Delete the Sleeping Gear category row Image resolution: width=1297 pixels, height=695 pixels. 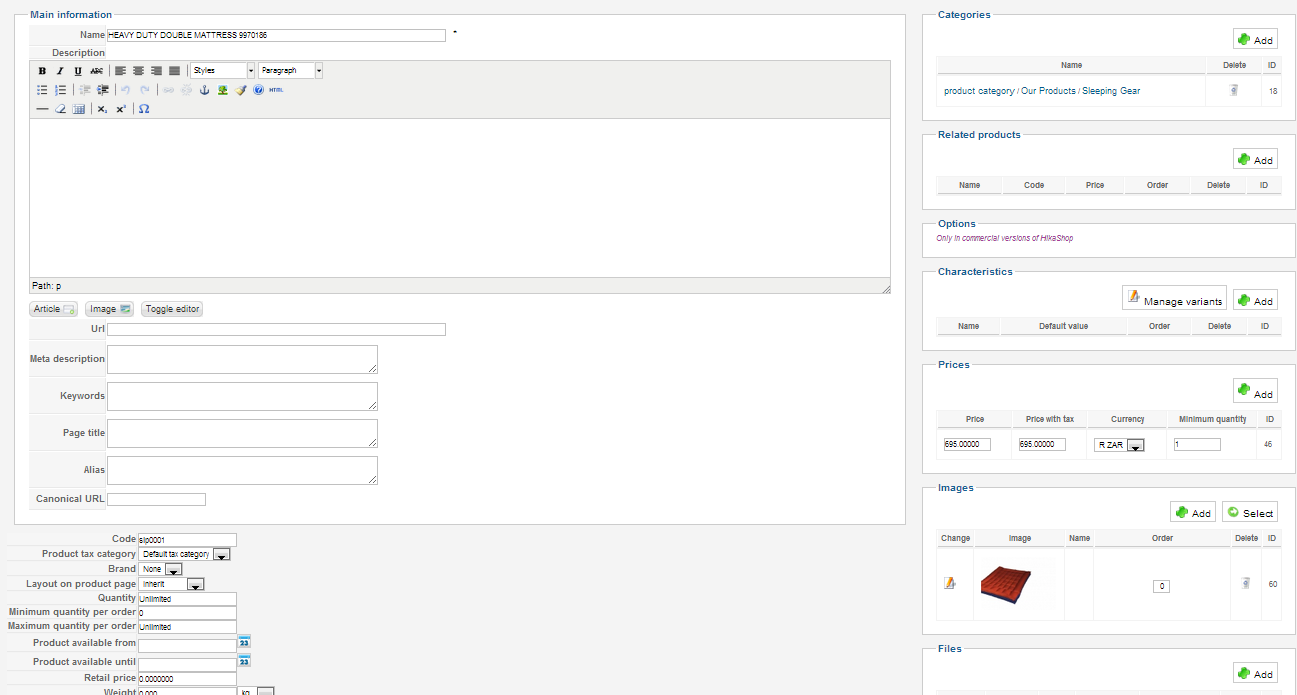pos(1234,90)
